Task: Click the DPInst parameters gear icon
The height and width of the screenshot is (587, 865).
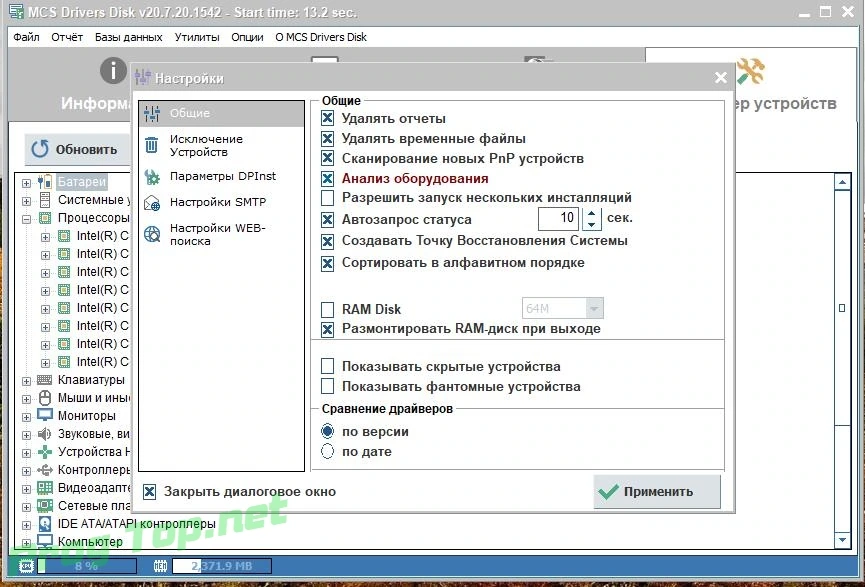Action: tap(152, 177)
